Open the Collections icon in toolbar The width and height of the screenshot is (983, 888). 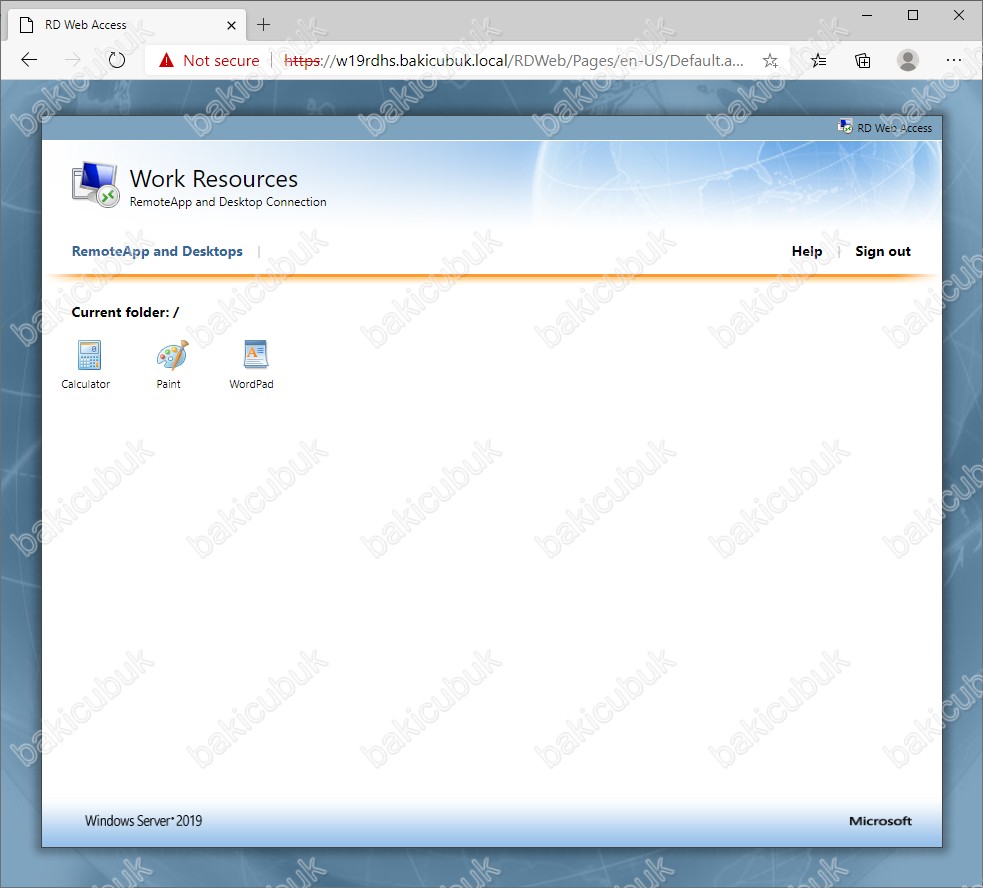coord(863,60)
